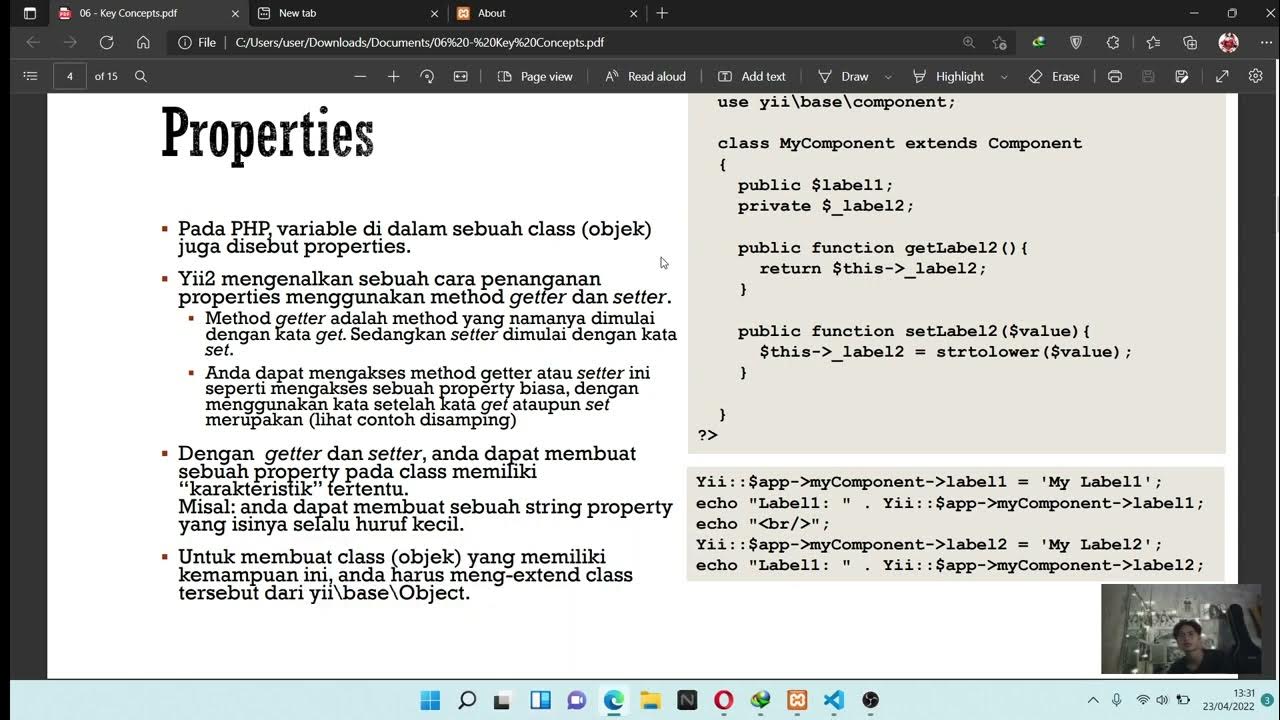Expand the Draw options dropdown arrow
The image size is (1280, 720).
pyautogui.click(x=886, y=76)
